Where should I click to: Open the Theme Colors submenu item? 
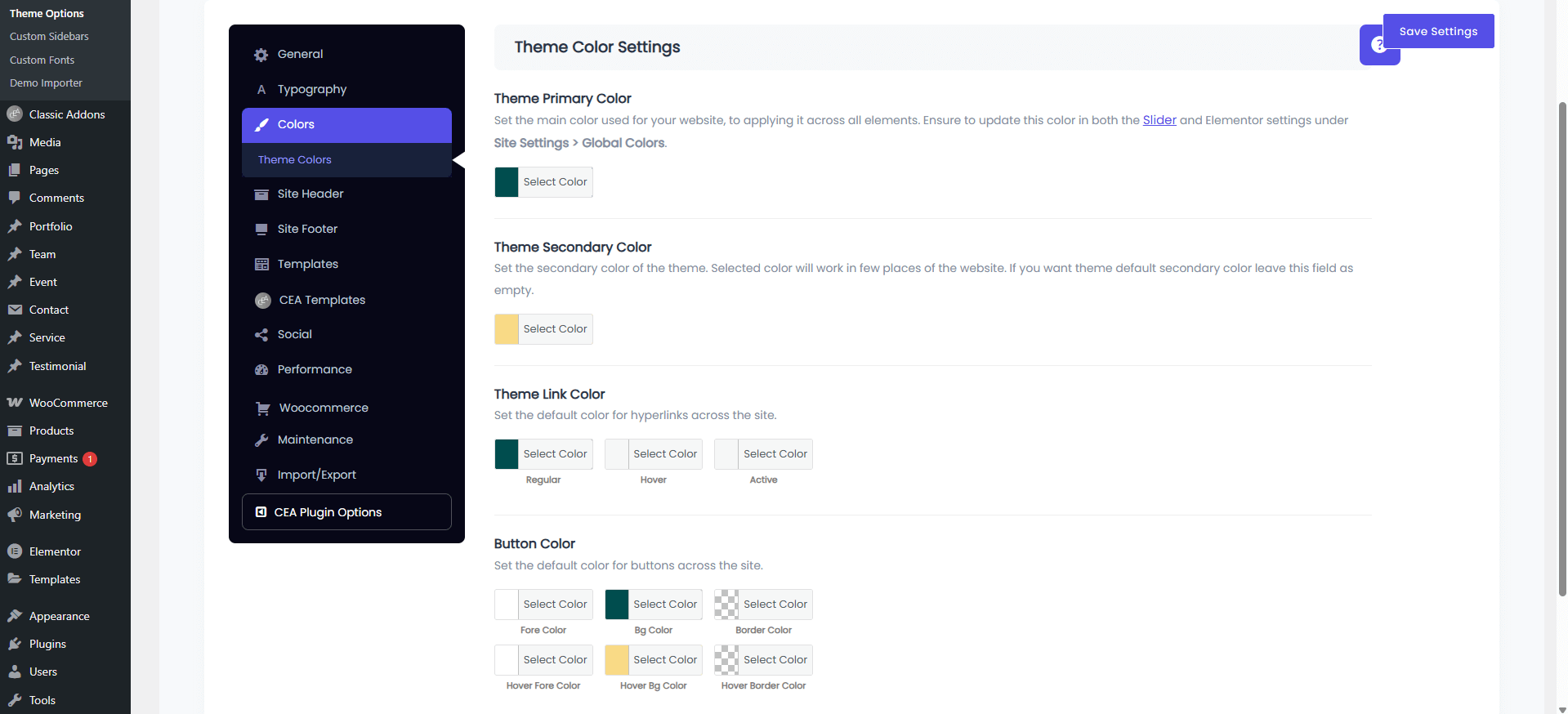pos(295,160)
